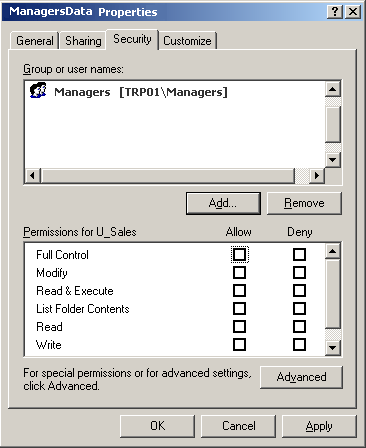
Task: Click down arrow of permissions list scrollbar
Action: point(332,348)
